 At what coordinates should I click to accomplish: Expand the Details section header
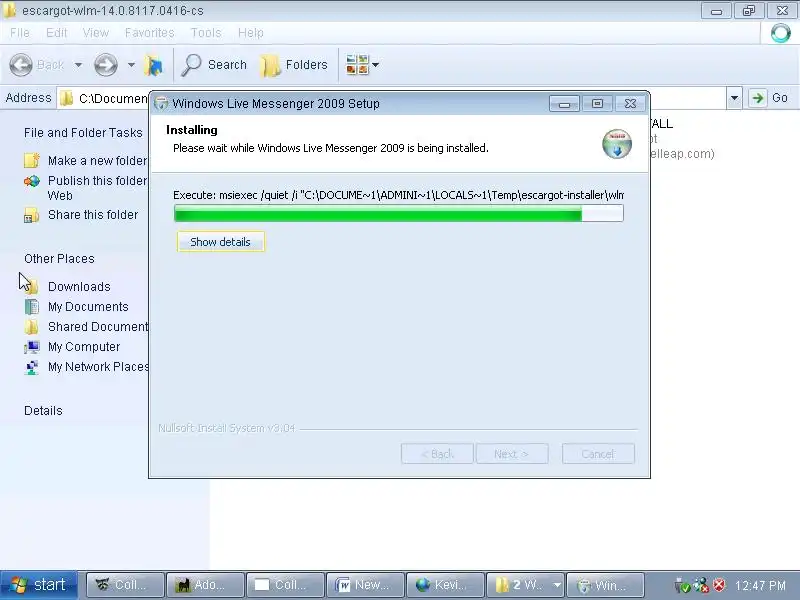(43, 411)
